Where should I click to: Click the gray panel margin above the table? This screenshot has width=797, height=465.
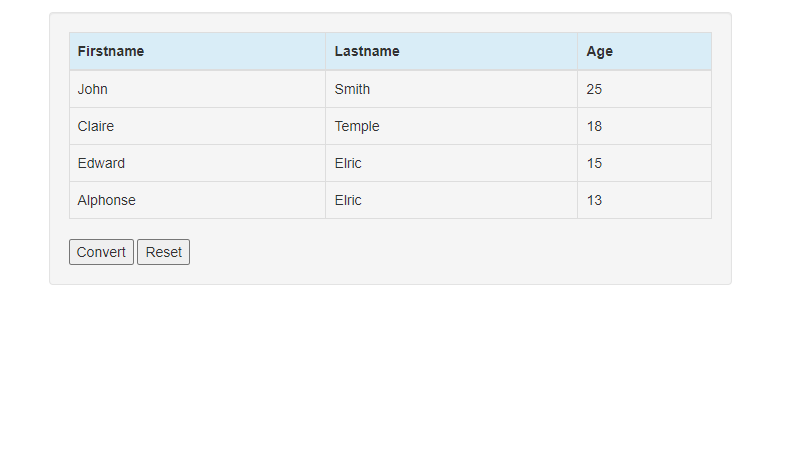point(390,23)
